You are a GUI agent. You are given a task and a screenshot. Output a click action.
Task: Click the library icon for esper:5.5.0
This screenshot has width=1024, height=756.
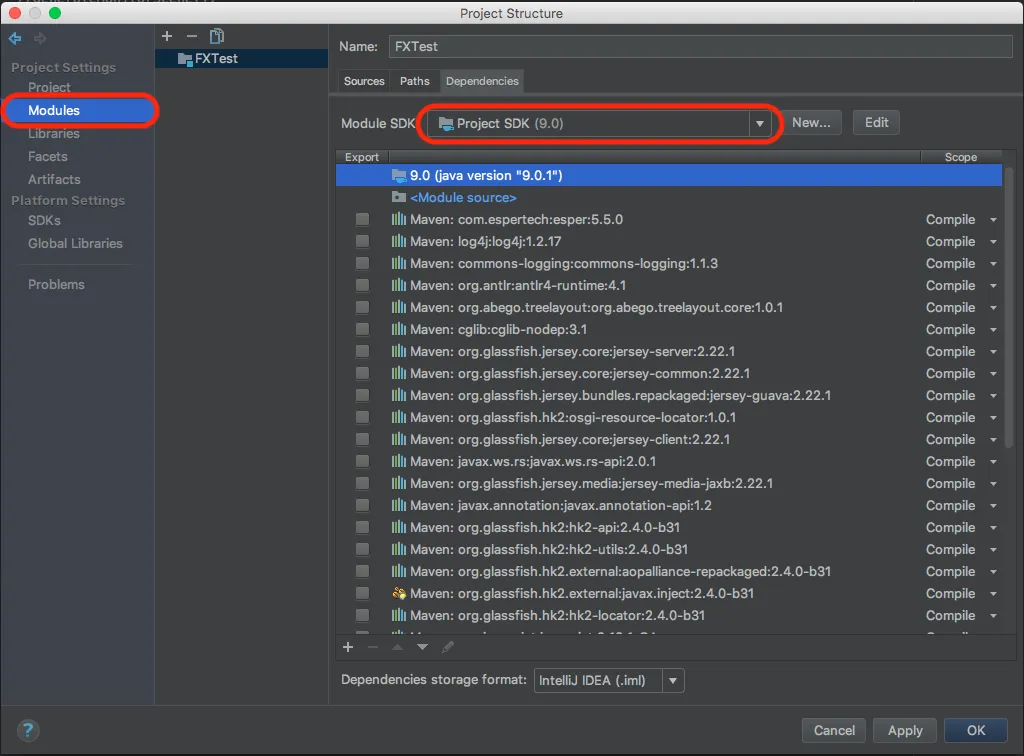pos(398,219)
